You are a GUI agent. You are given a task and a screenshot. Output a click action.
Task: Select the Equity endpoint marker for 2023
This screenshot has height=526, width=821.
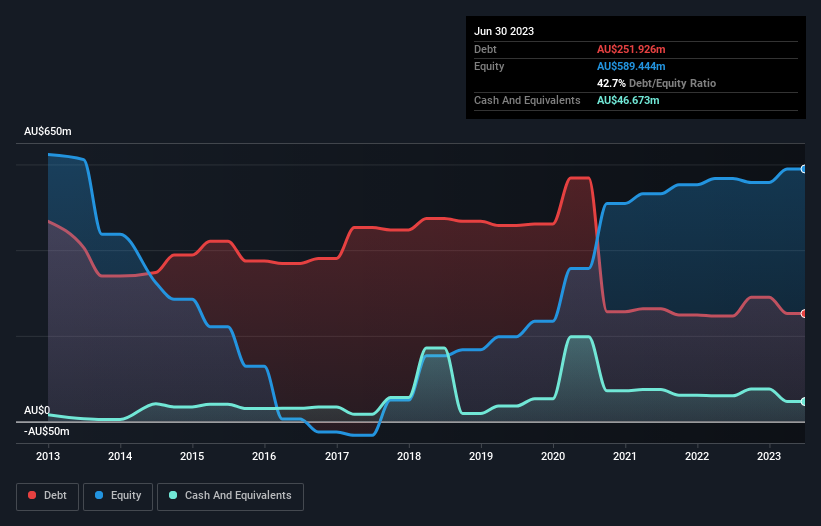804,169
